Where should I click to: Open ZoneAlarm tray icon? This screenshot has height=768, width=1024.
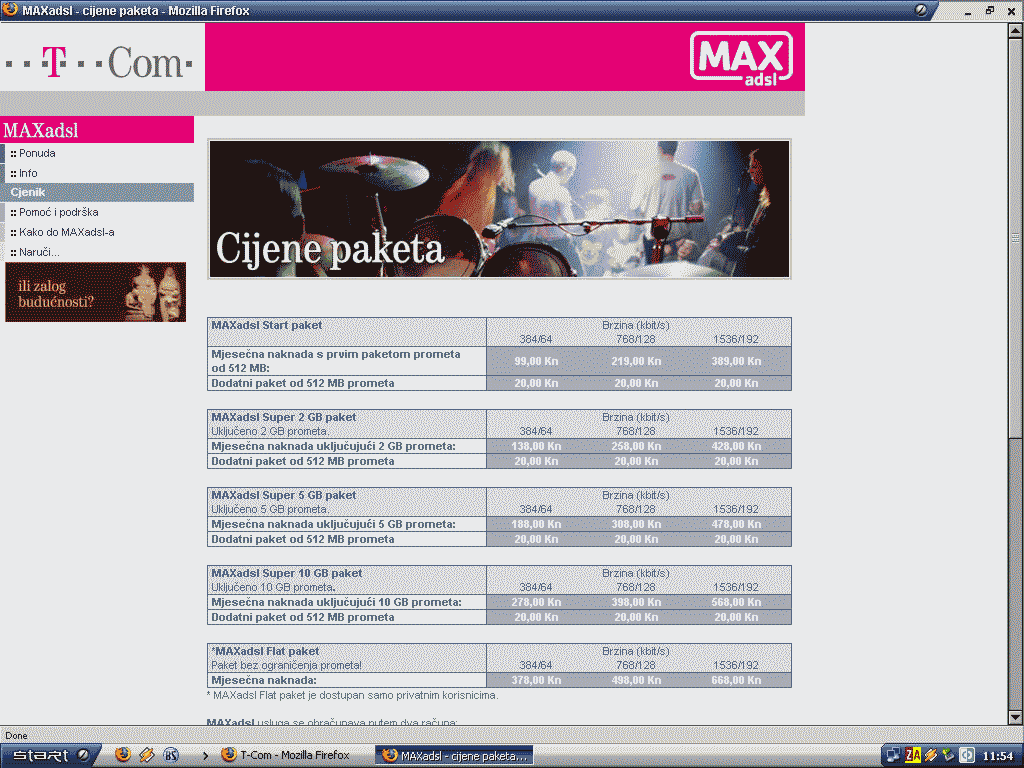pyautogui.click(x=912, y=755)
